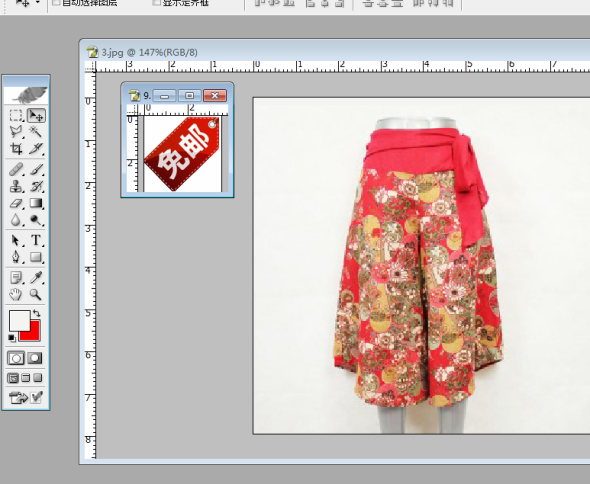Click the 3.jpg document title bar
Viewport: 590px width, 484px height.
(335, 52)
